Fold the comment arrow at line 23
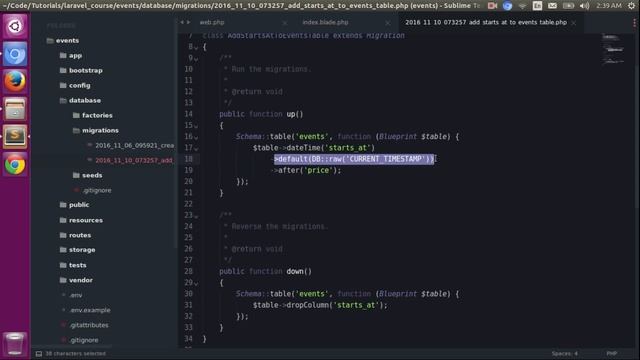Screen dimensions: 640x360 point(196,216)
